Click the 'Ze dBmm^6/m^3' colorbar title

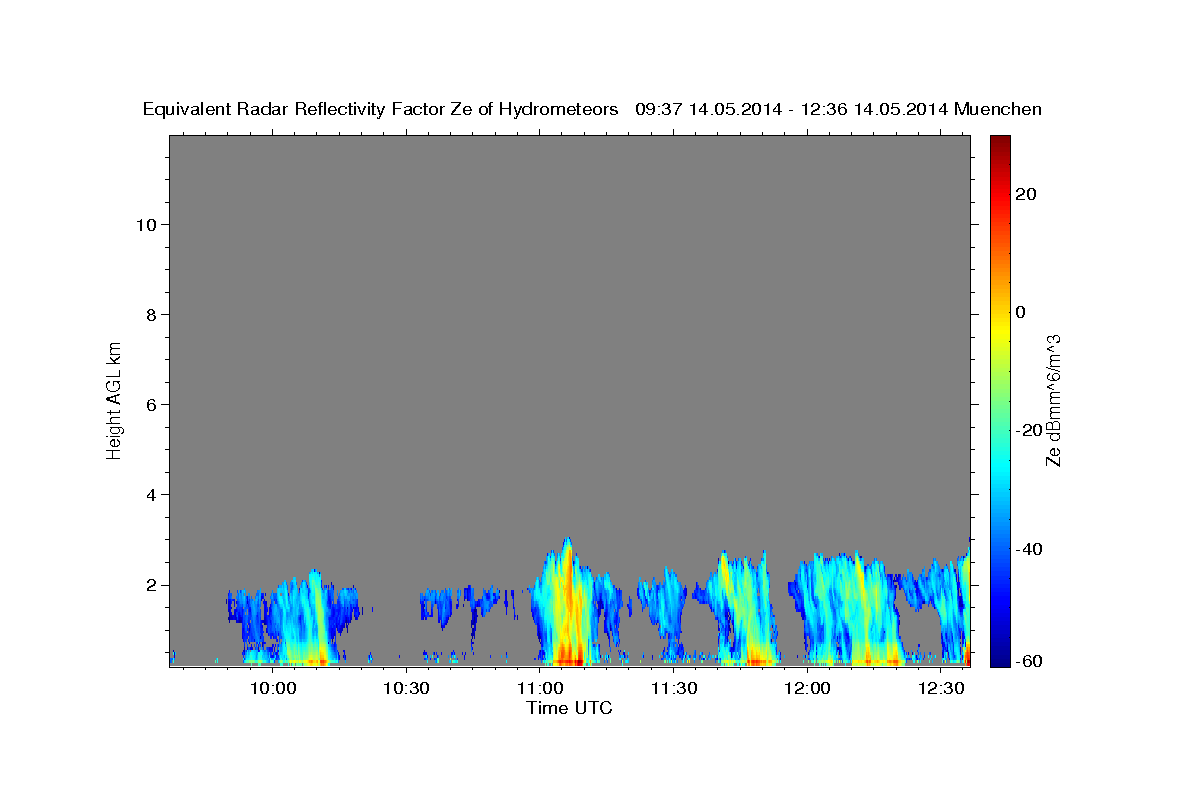(1053, 400)
